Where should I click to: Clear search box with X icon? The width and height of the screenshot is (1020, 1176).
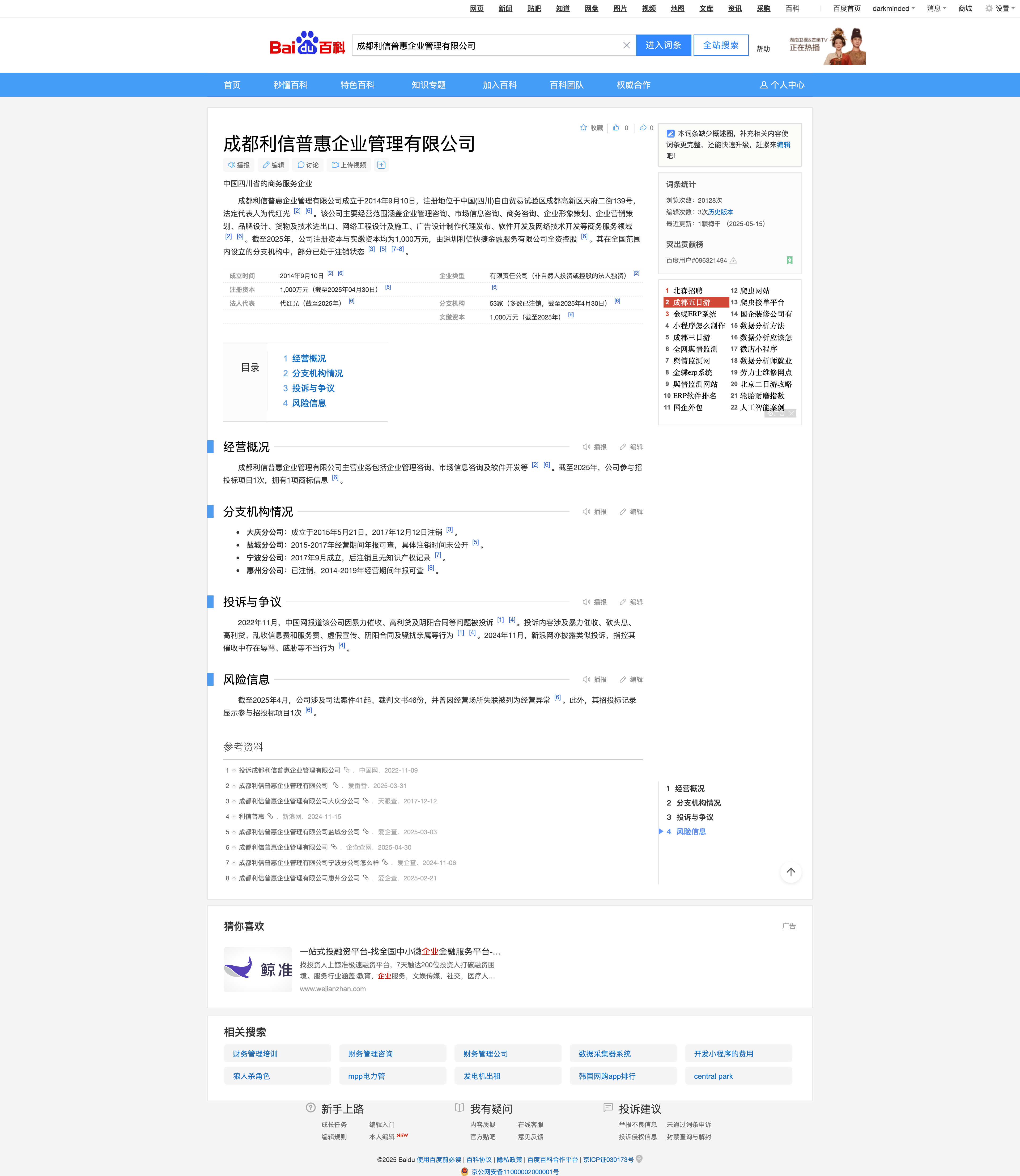coord(626,45)
